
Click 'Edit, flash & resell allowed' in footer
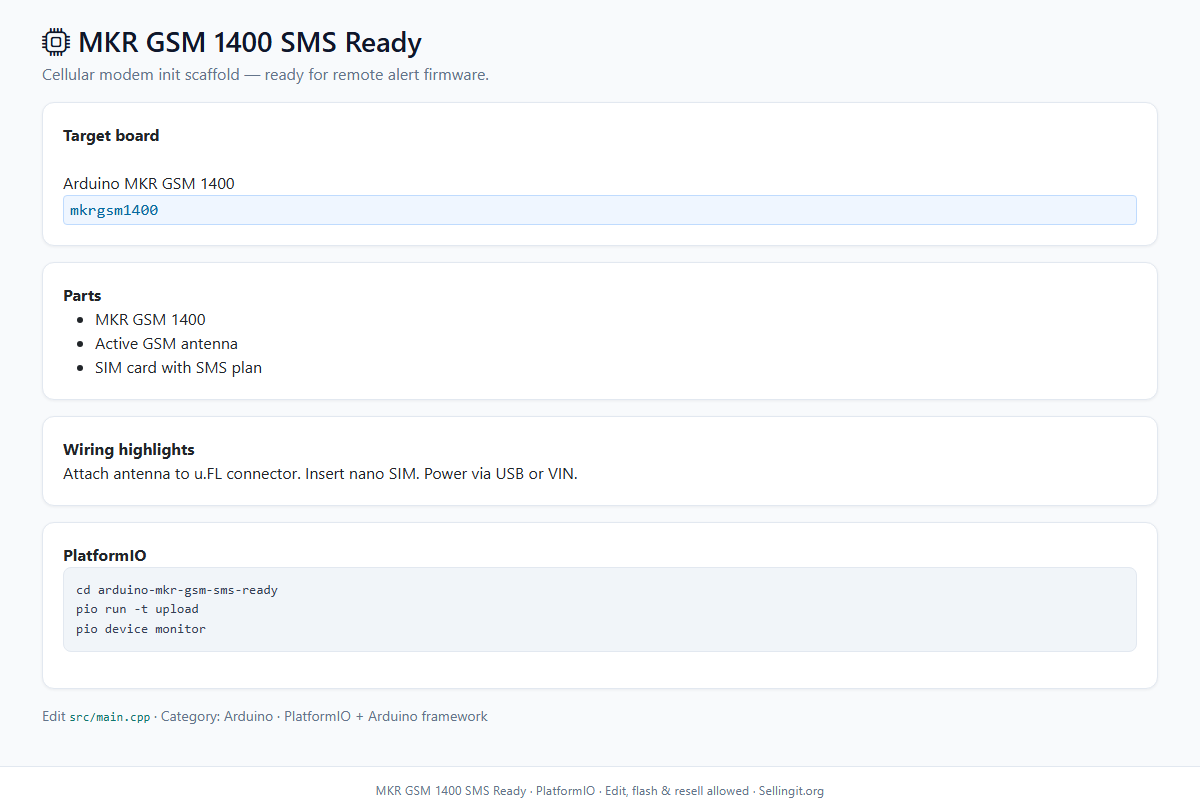coord(677,791)
